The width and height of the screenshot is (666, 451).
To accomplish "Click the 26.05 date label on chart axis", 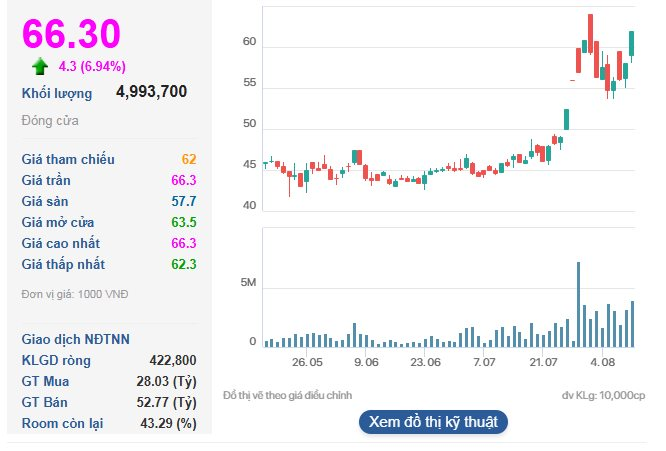I will (307, 363).
